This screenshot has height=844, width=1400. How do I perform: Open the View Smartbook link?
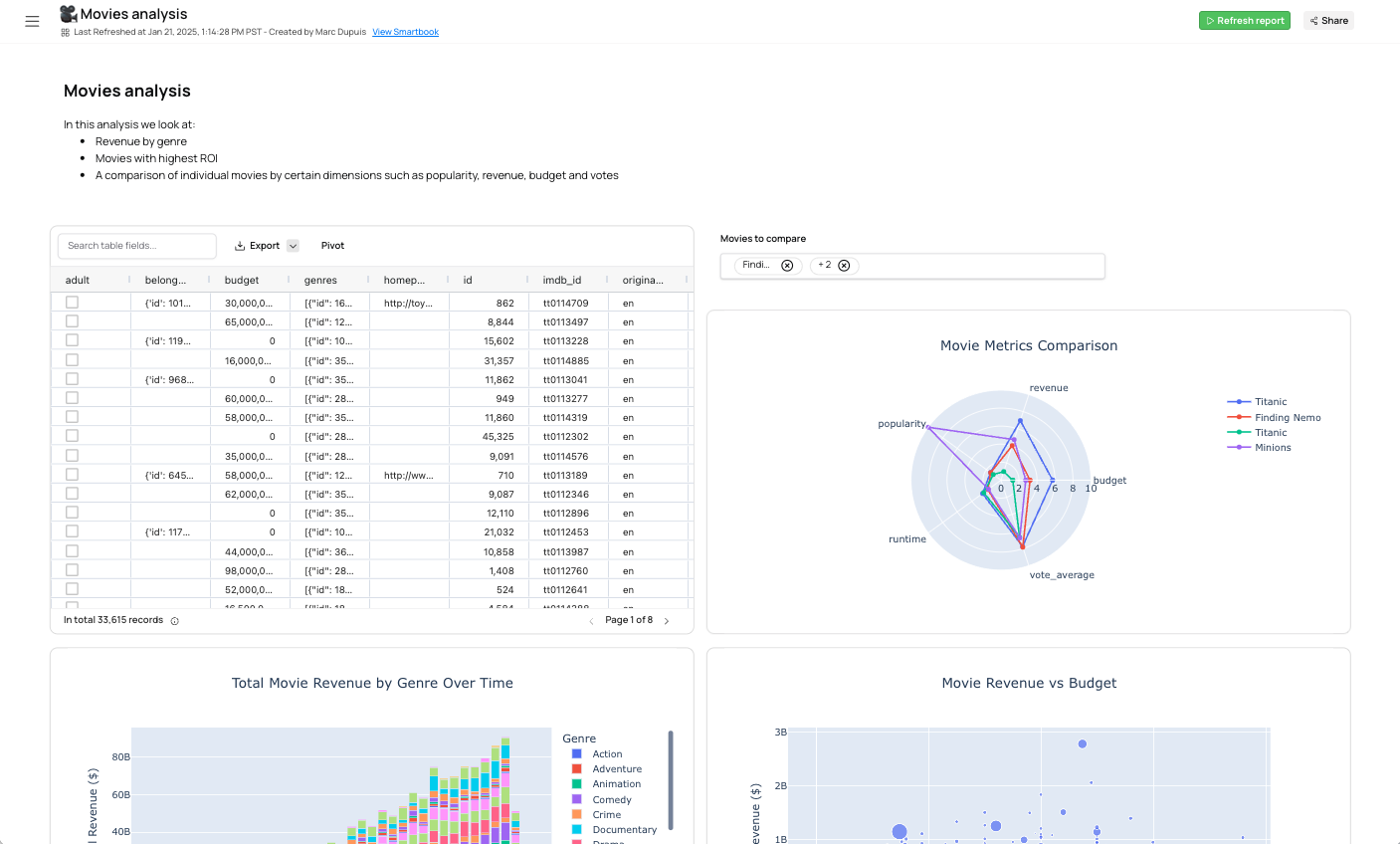[x=405, y=33]
